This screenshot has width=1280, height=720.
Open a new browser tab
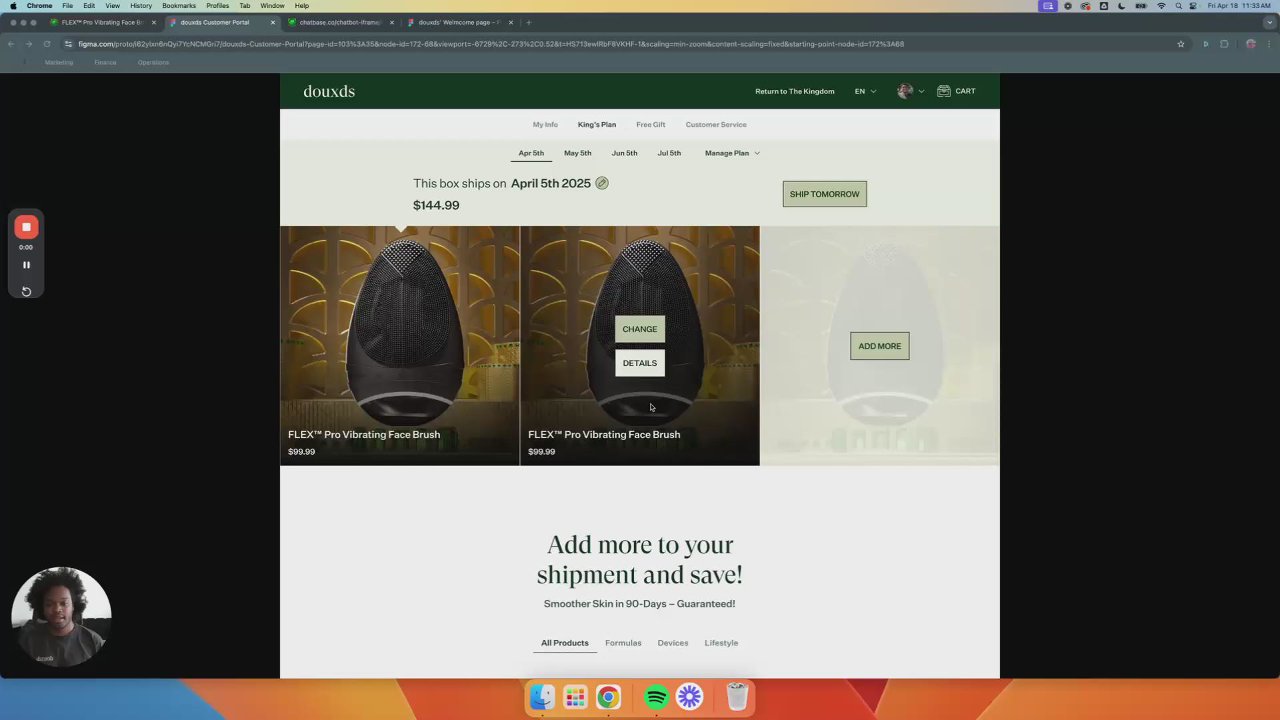tap(529, 22)
